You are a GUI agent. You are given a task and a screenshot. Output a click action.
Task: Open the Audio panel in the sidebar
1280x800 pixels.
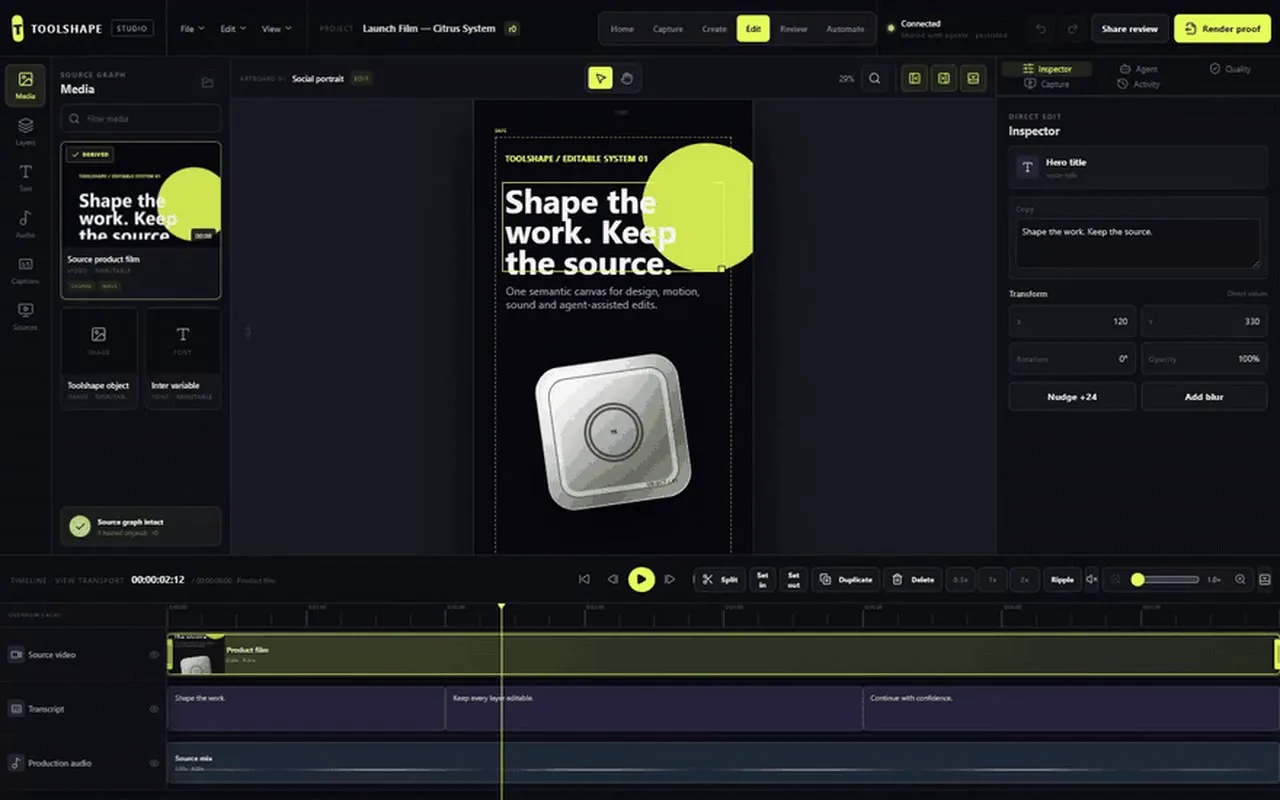[x=25, y=223]
